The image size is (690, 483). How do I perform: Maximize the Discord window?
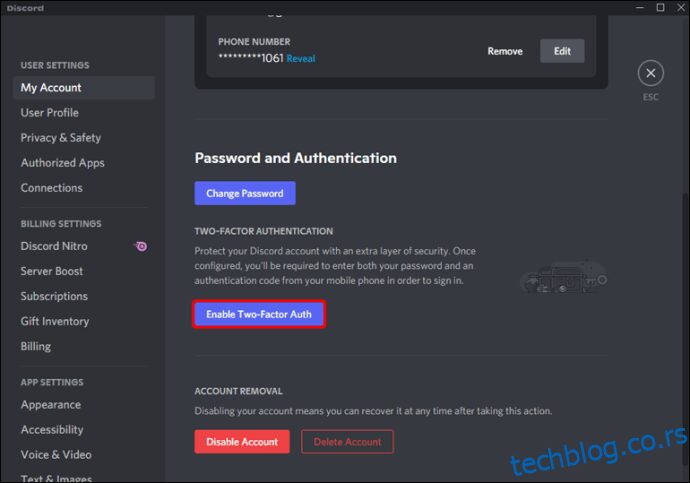[x=660, y=7]
